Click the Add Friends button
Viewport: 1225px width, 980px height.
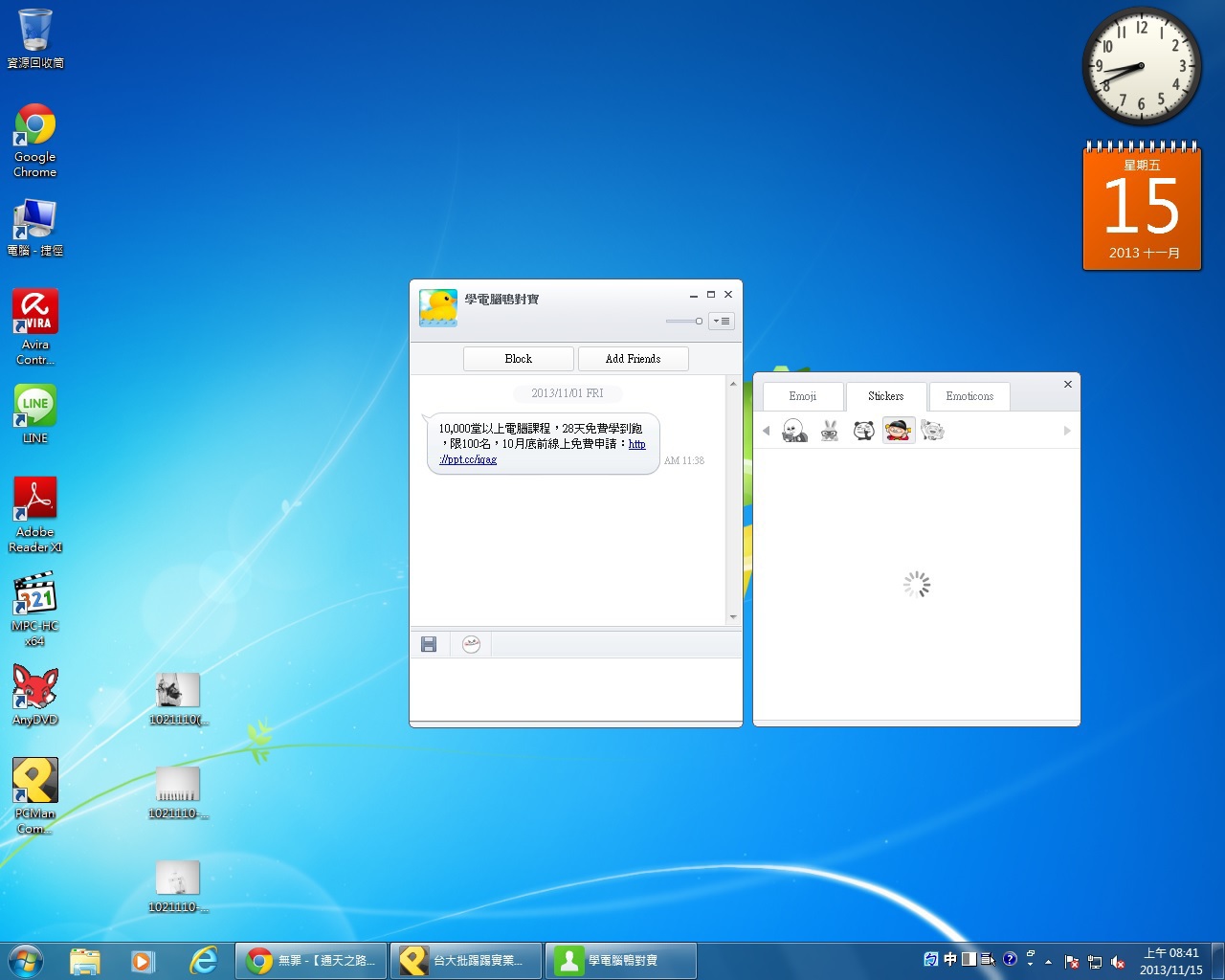[x=634, y=359]
